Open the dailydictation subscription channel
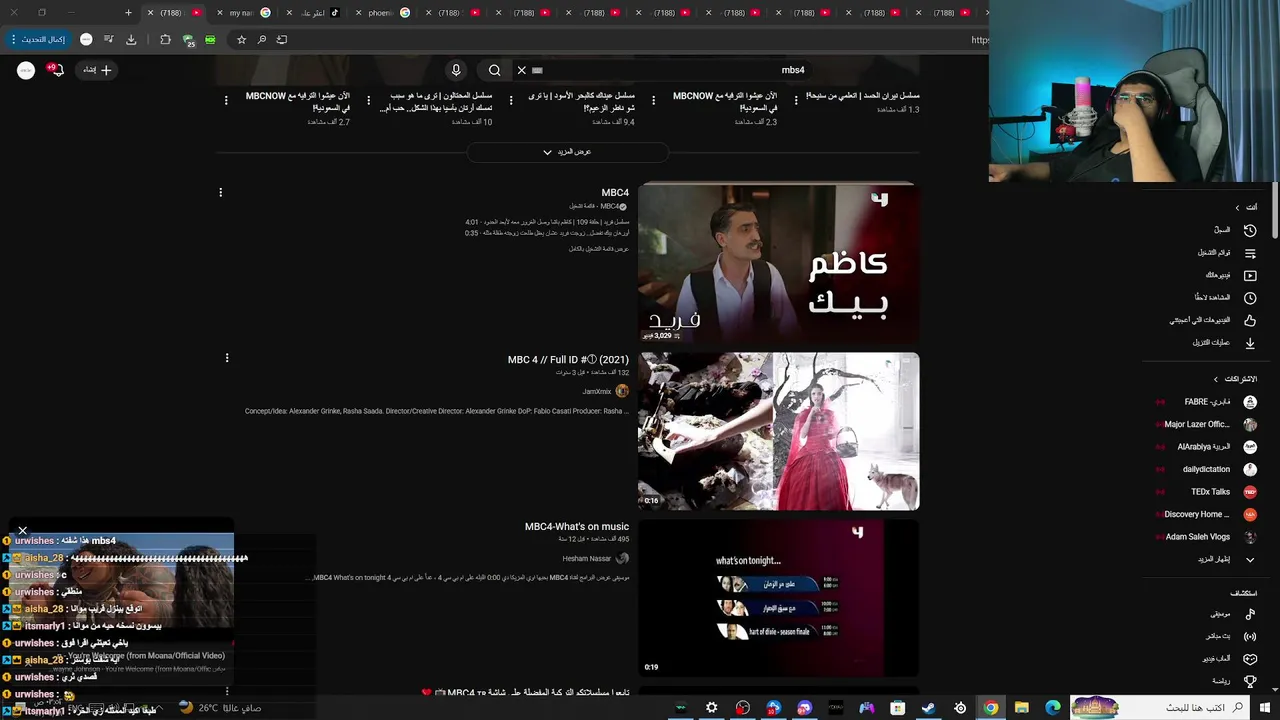Screen dimensions: 1280x720 [1208, 469]
